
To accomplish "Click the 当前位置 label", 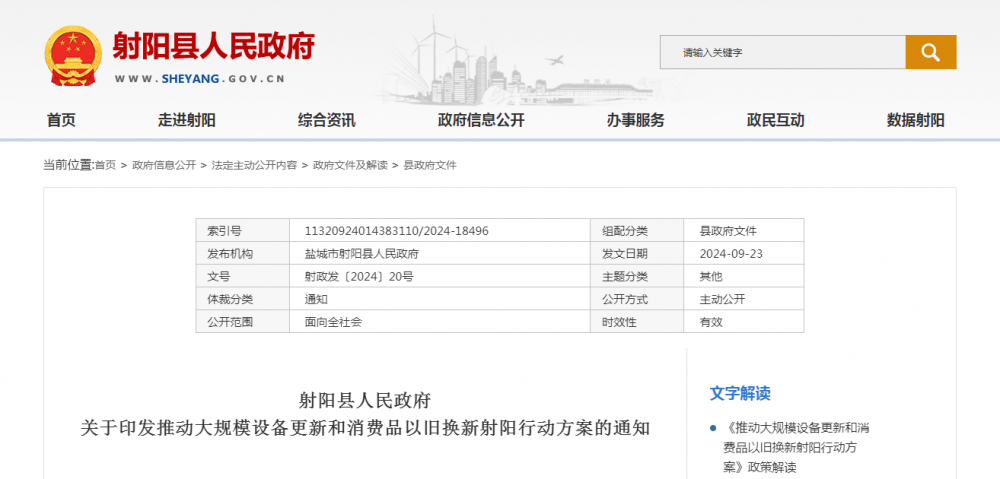I will (69, 165).
